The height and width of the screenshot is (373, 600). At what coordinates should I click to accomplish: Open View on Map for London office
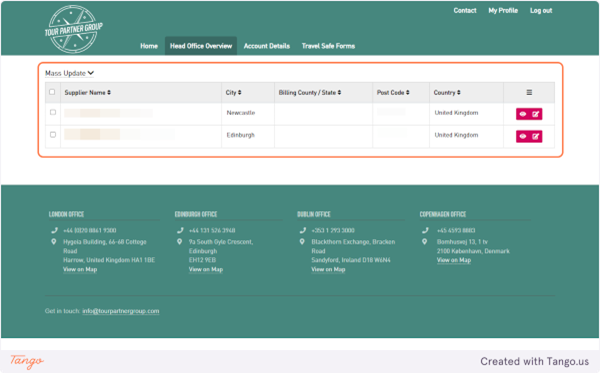click(80, 269)
